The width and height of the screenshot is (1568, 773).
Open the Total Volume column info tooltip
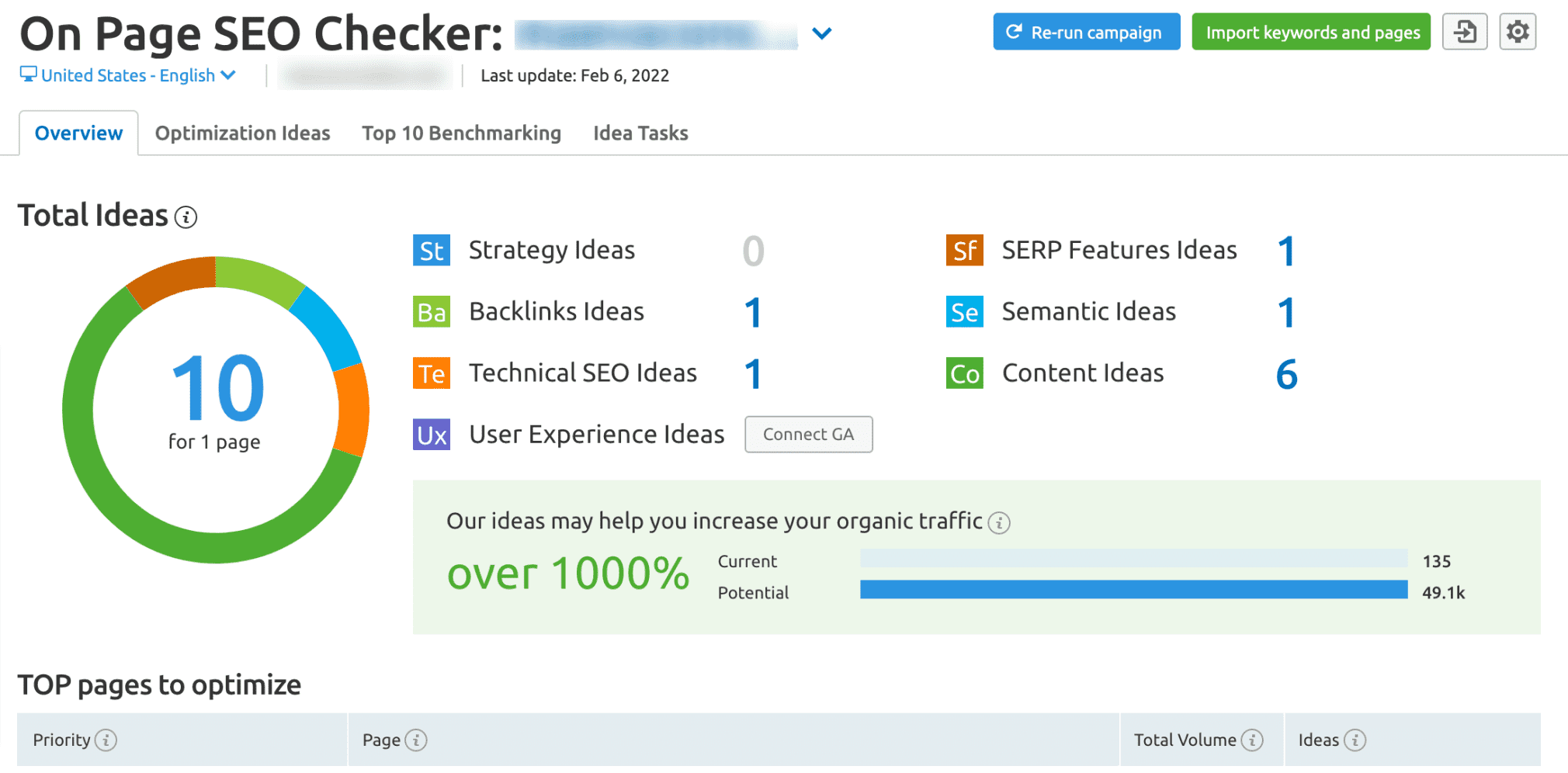(1252, 740)
